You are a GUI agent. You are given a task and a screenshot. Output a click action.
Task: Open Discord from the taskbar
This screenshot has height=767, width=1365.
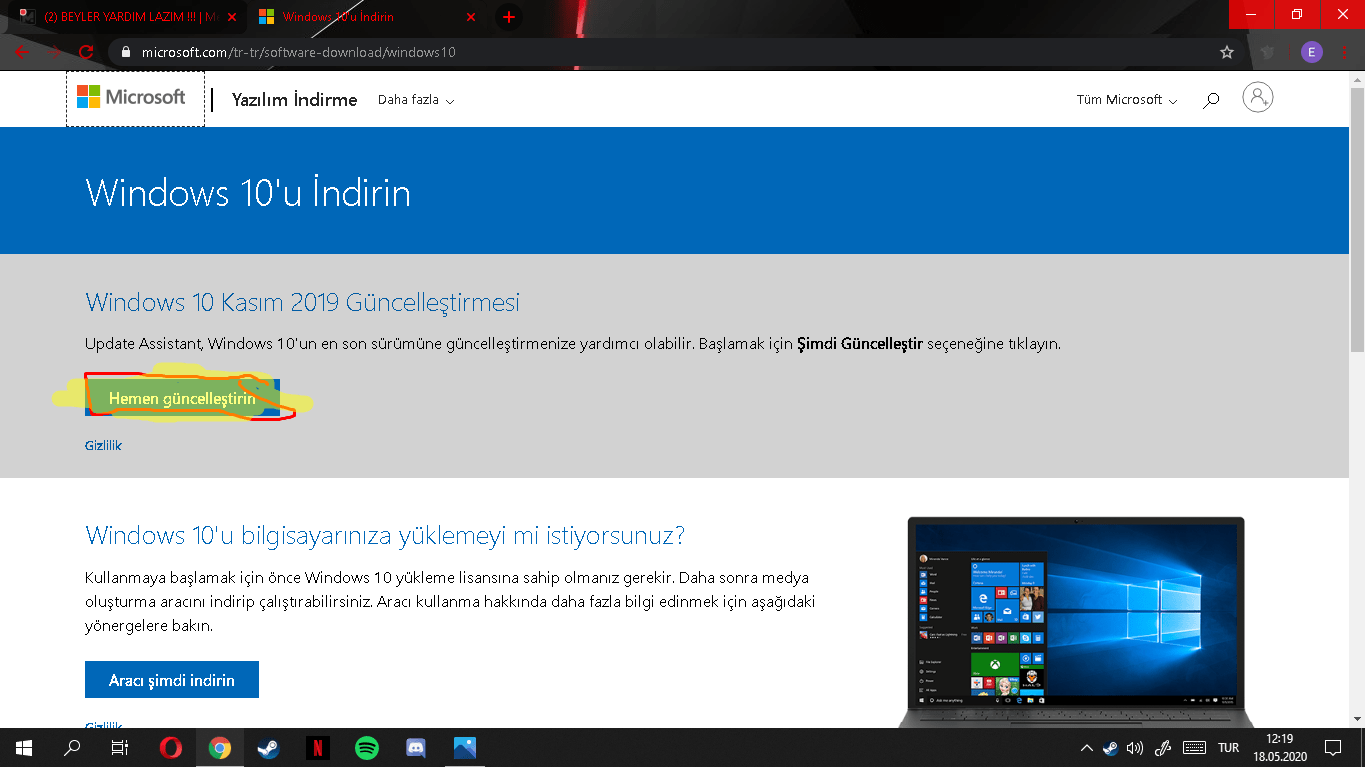[416, 748]
